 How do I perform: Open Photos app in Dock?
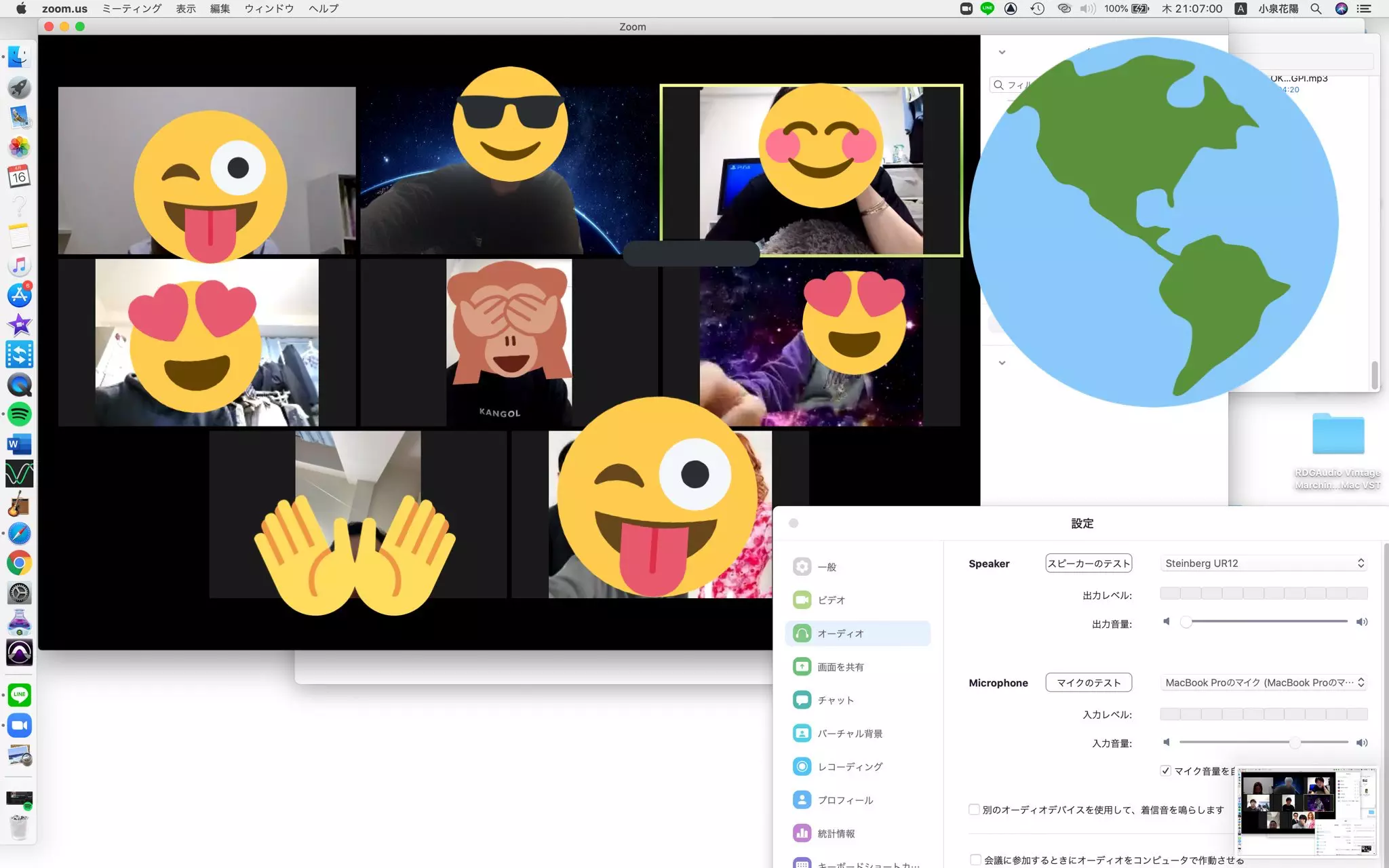[19, 147]
